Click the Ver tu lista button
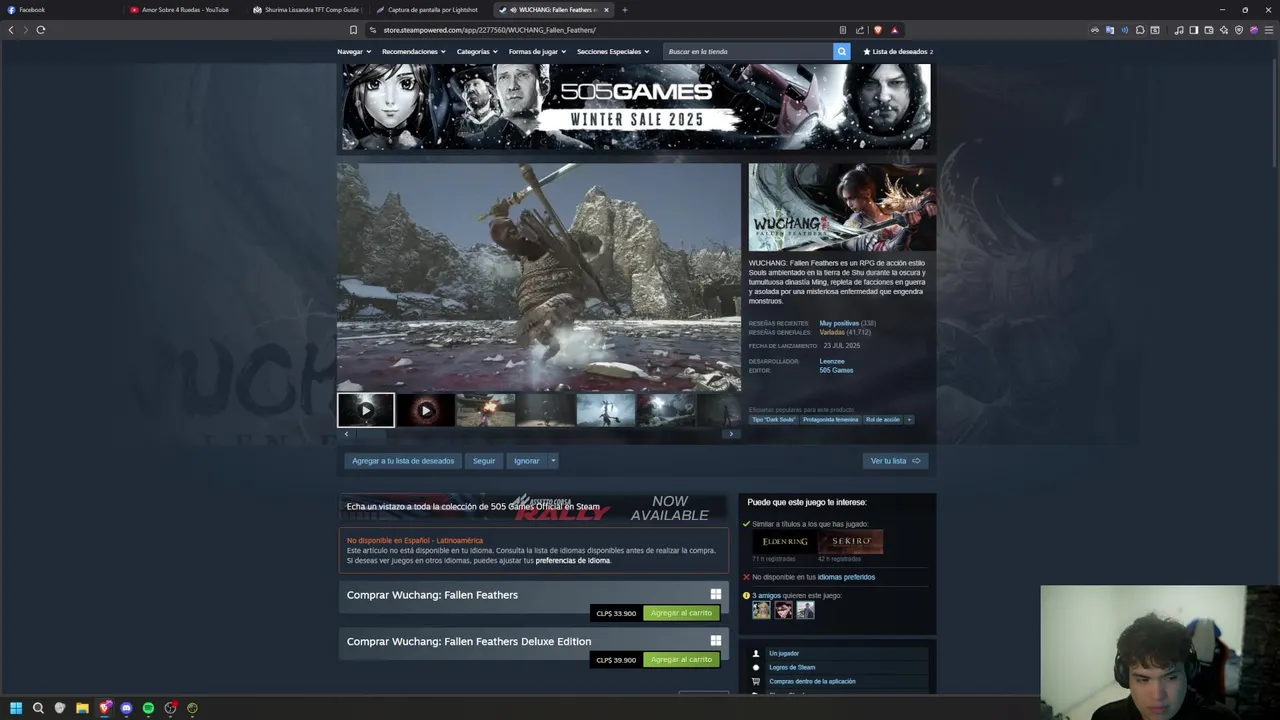Screen dimensions: 1280x720 (895, 461)
